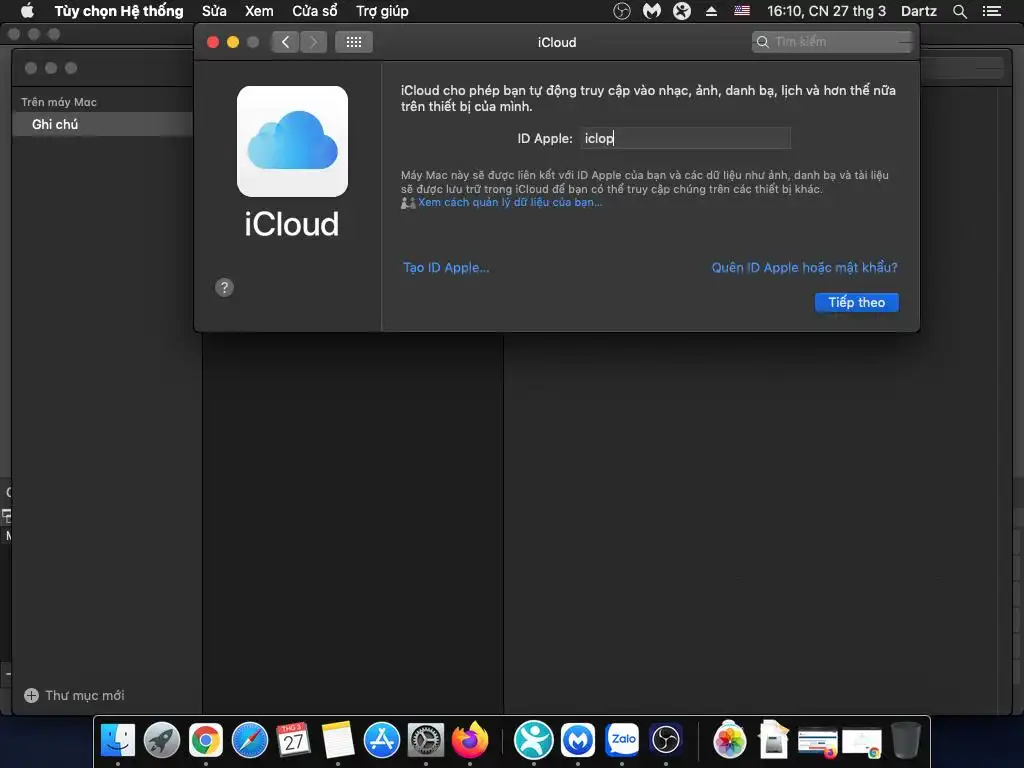
Task: Open Finder from the dock
Action: pos(118,741)
